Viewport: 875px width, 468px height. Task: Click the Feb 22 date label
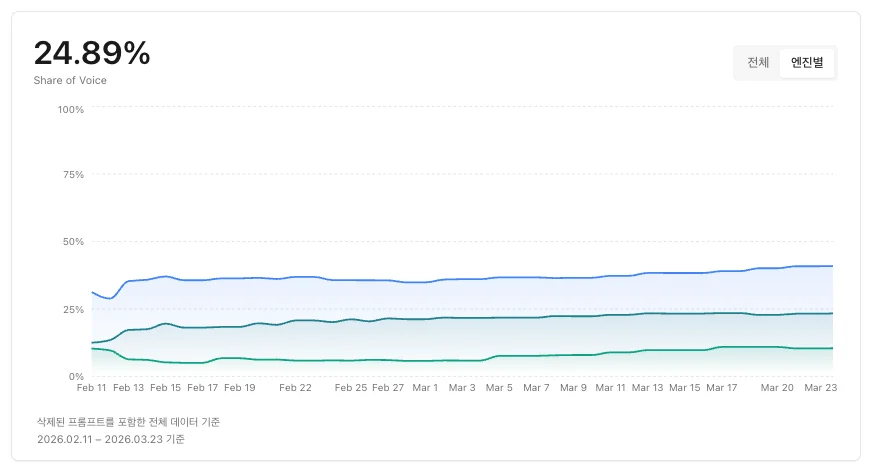point(295,387)
